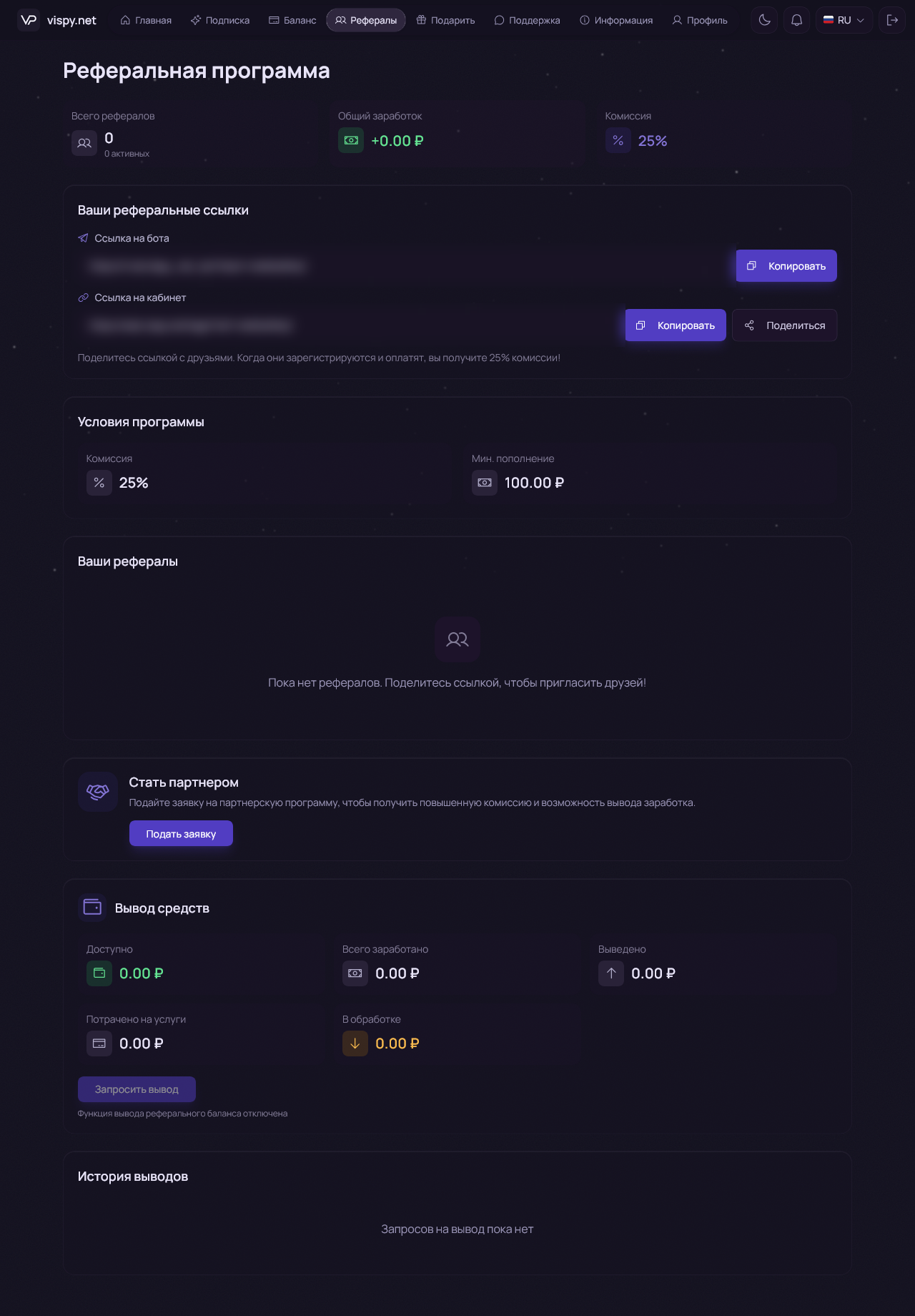Click the wallet icon beside Вывод средств

pos(92,907)
